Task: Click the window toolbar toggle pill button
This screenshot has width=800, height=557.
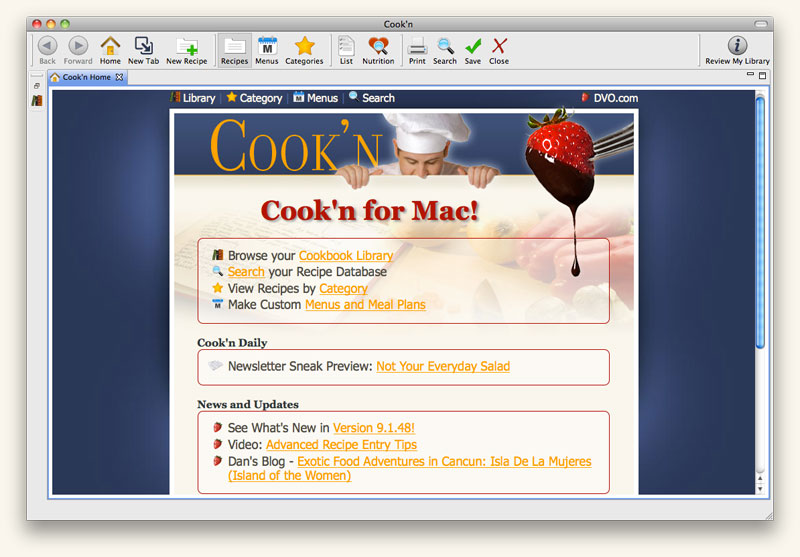Action: pos(761,24)
